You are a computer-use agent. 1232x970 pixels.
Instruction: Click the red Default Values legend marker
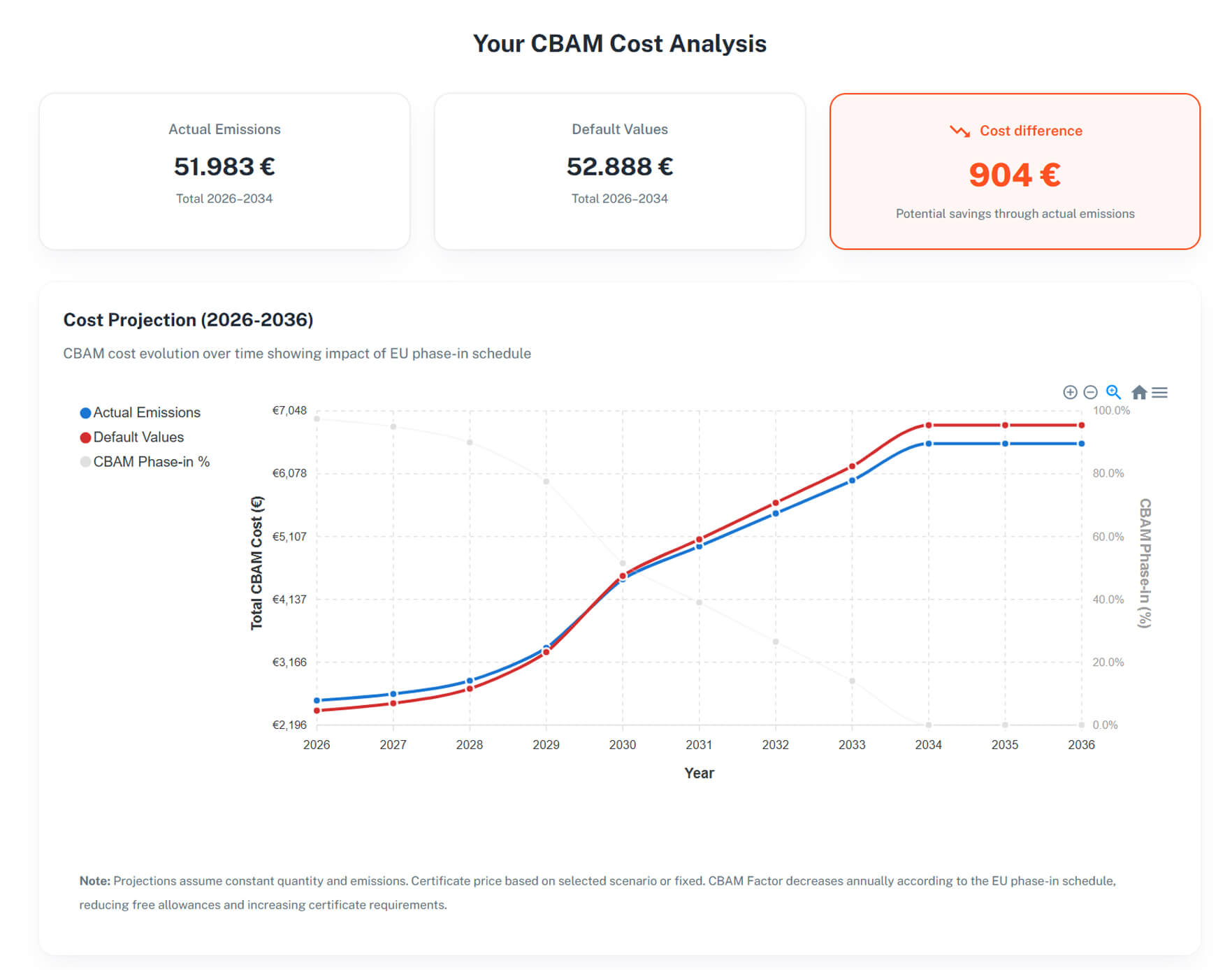(x=86, y=437)
